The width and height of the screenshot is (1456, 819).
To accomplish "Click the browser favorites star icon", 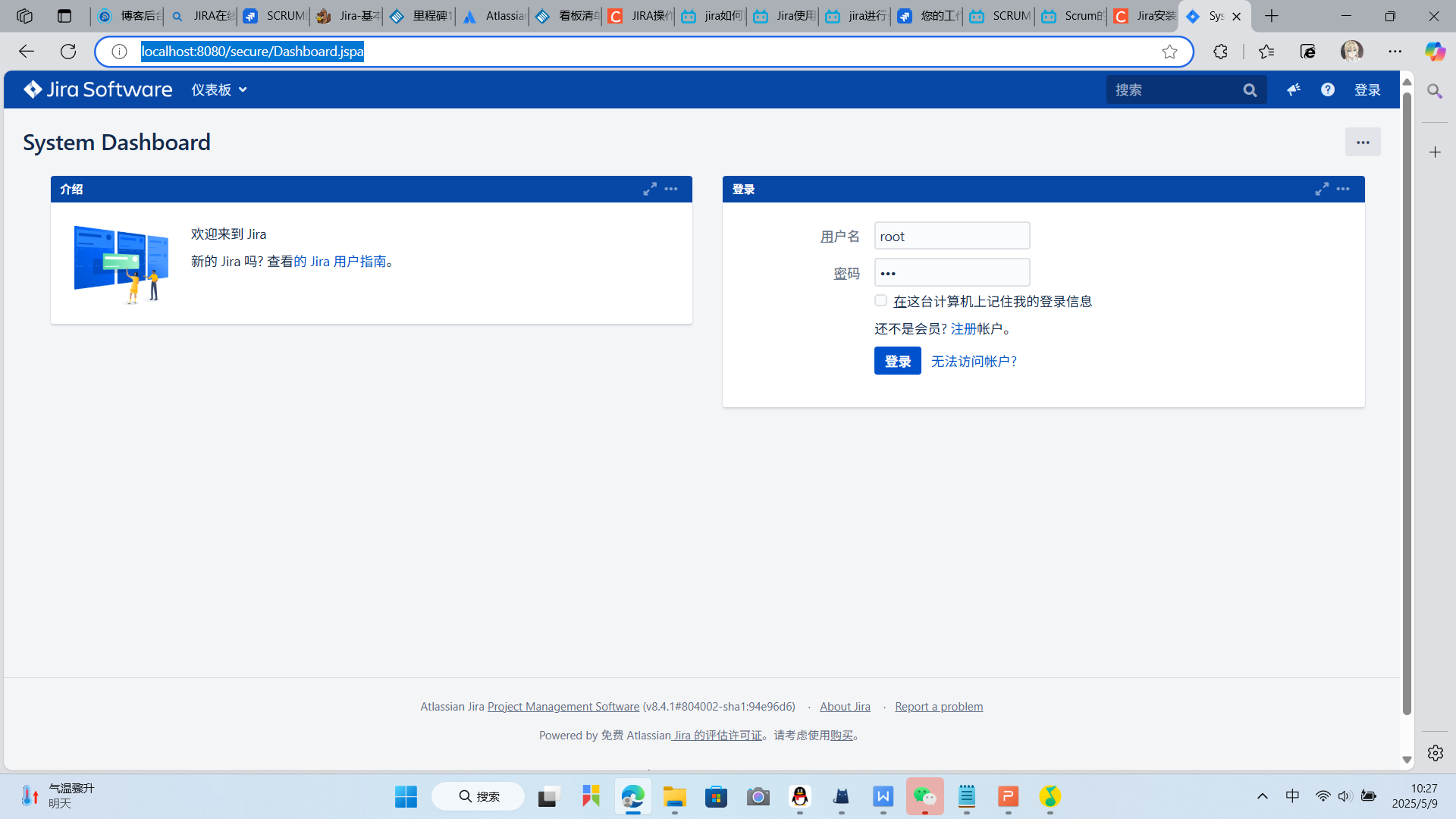I will [x=1169, y=51].
